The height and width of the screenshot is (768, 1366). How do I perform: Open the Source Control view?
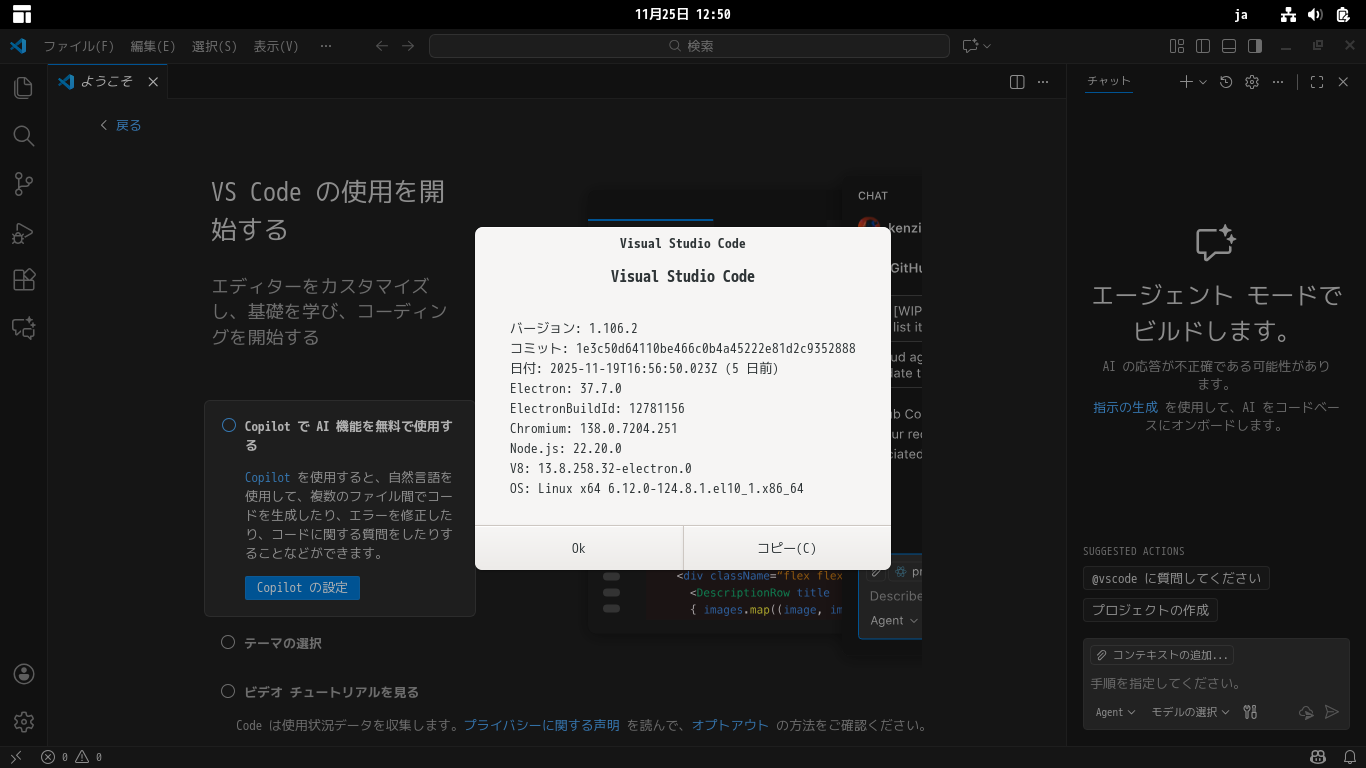(24, 184)
